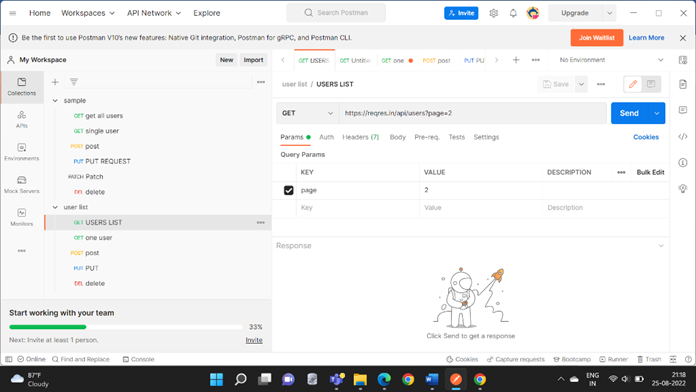Add a new collection with plus icon
The image size is (696, 392).
tap(55, 82)
